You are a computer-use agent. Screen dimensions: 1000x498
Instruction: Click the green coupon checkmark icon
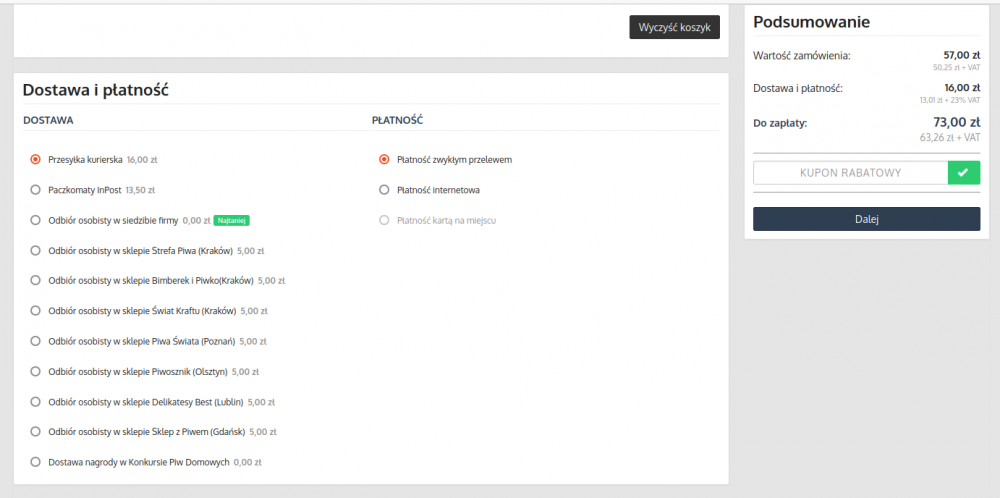[963, 173]
